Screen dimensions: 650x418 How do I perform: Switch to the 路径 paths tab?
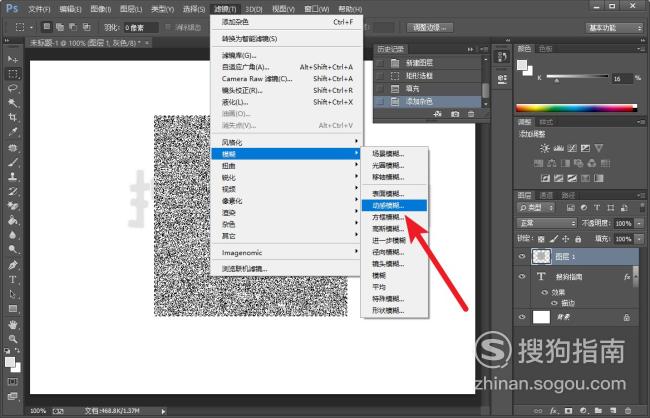(x=568, y=195)
